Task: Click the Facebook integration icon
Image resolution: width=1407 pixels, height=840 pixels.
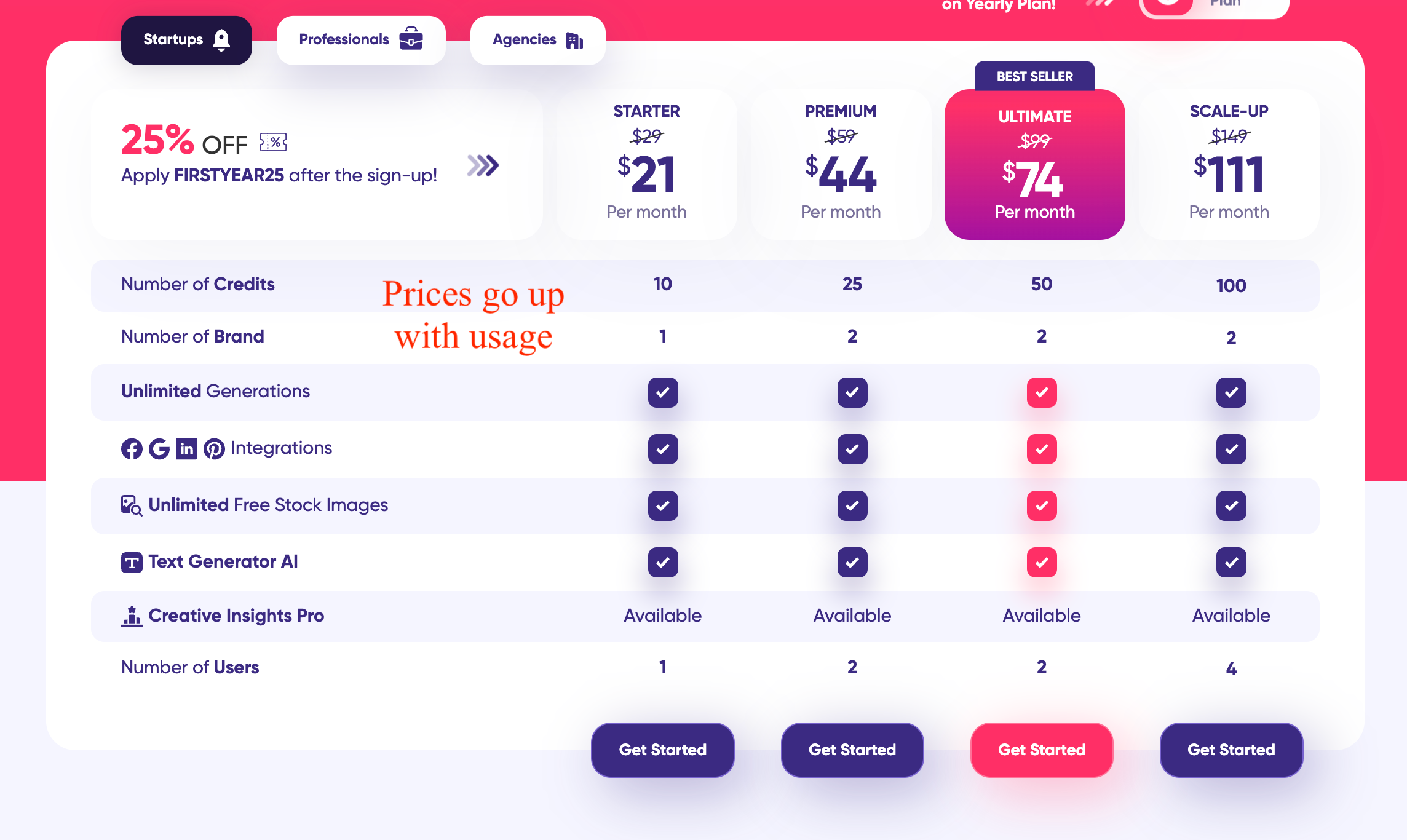Action: coord(132,449)
